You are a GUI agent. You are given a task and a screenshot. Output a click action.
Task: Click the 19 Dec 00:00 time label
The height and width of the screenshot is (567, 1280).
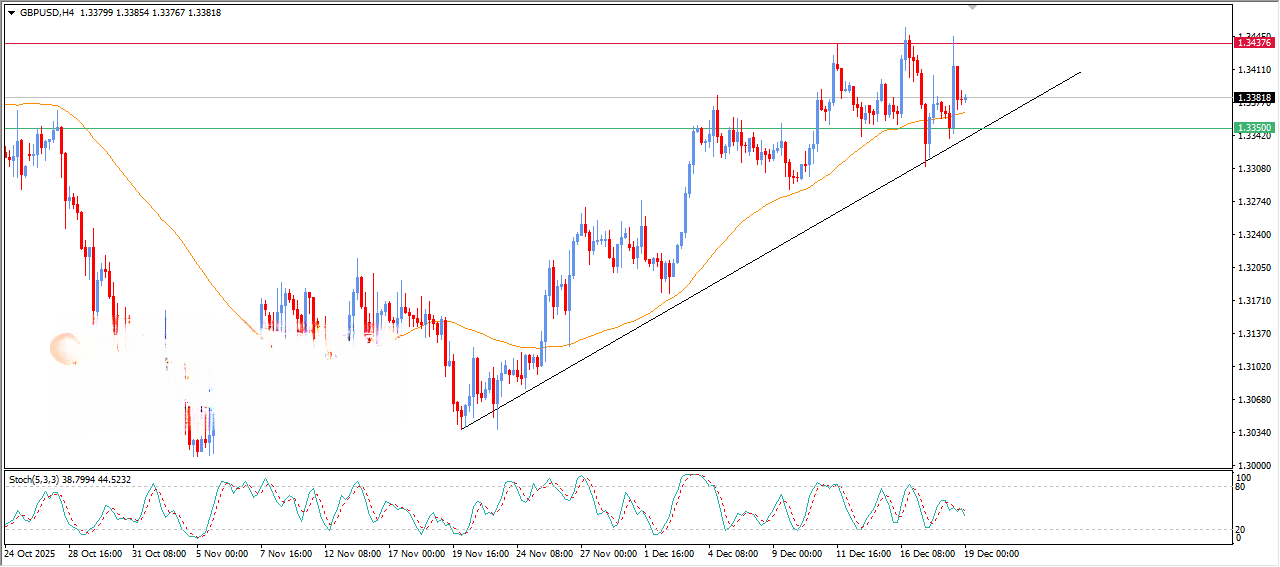point(991,553)
